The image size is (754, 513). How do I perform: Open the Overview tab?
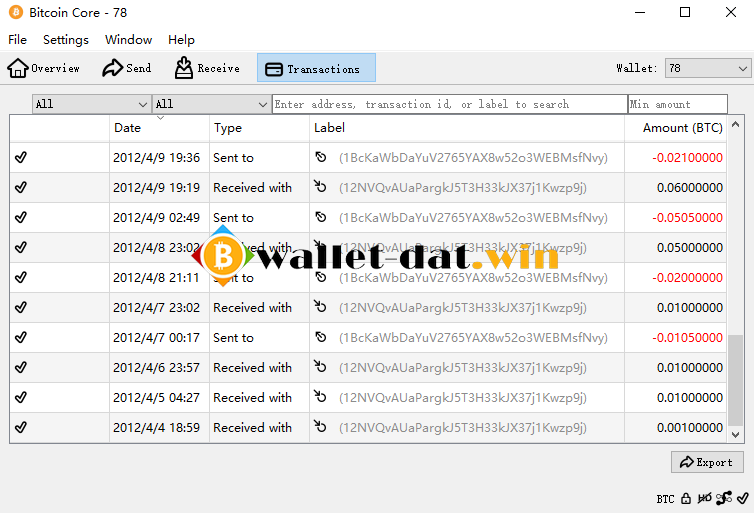click(43, 68)
